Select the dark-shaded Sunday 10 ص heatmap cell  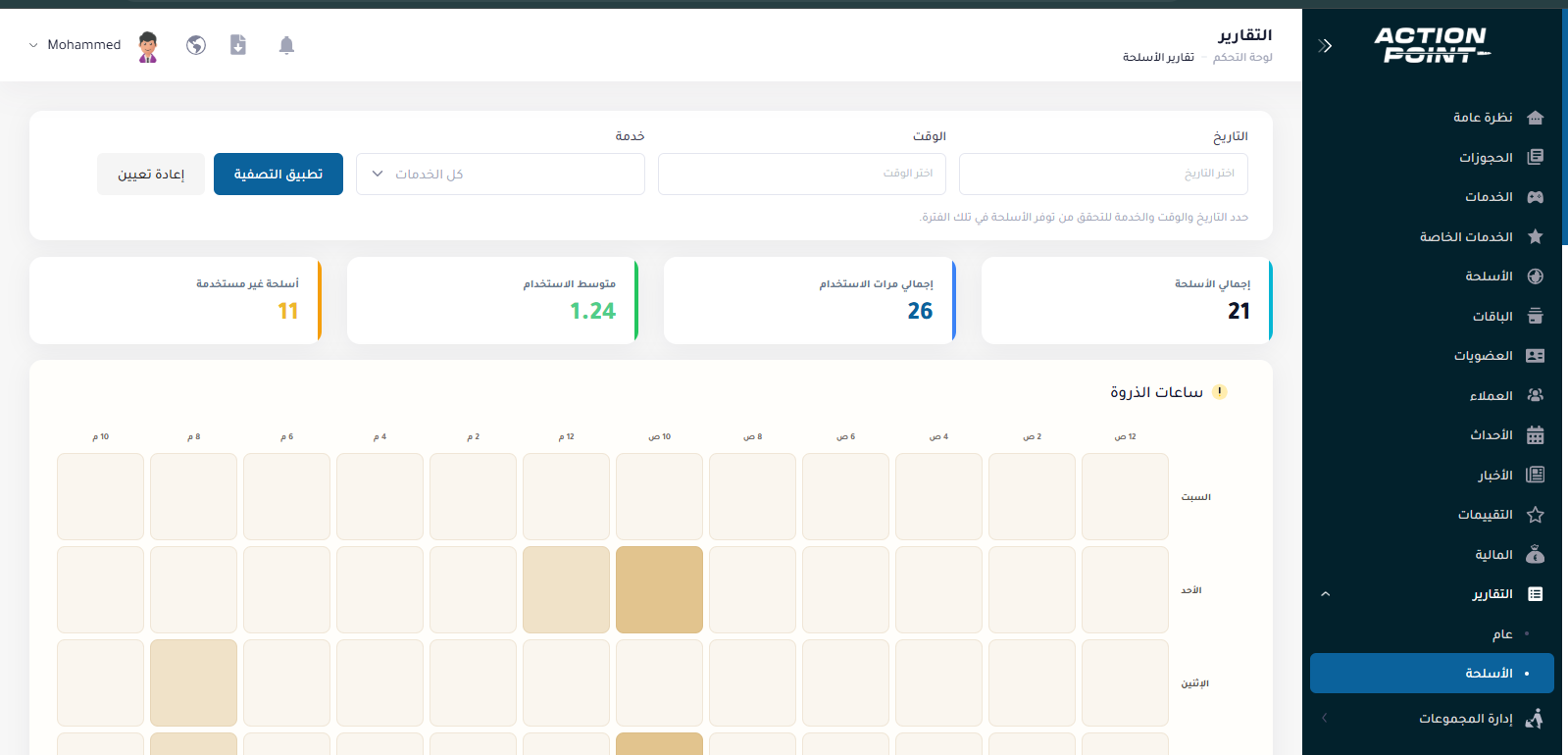point(659,589)
